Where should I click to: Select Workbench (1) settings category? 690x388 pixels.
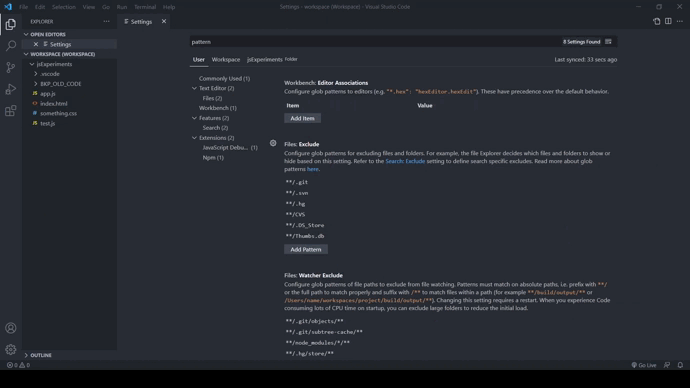pyautogui.click(x=217, y=108)
